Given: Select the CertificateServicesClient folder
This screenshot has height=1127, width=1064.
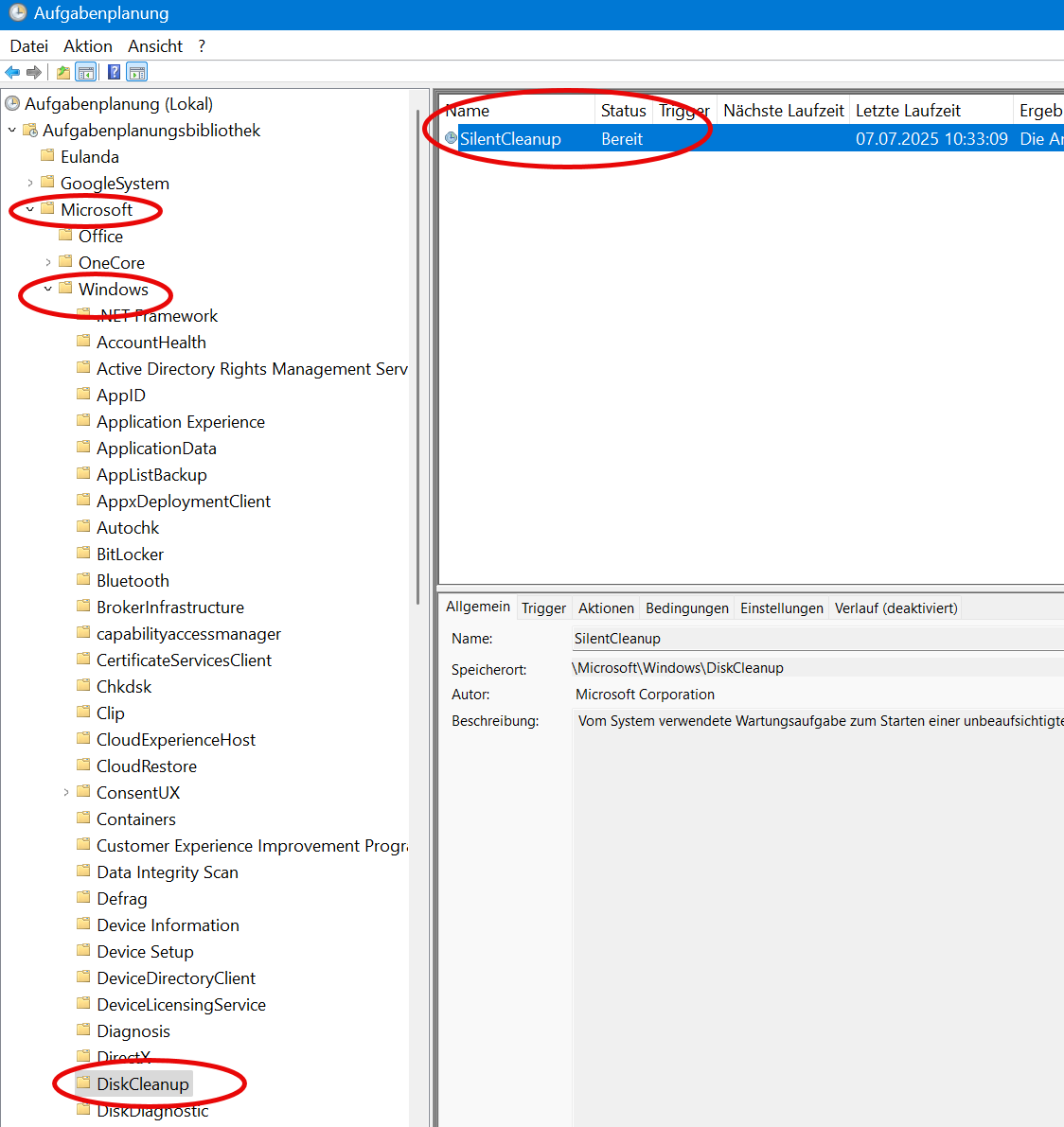Looking at the screenshot, I should [x=184, y=660].
